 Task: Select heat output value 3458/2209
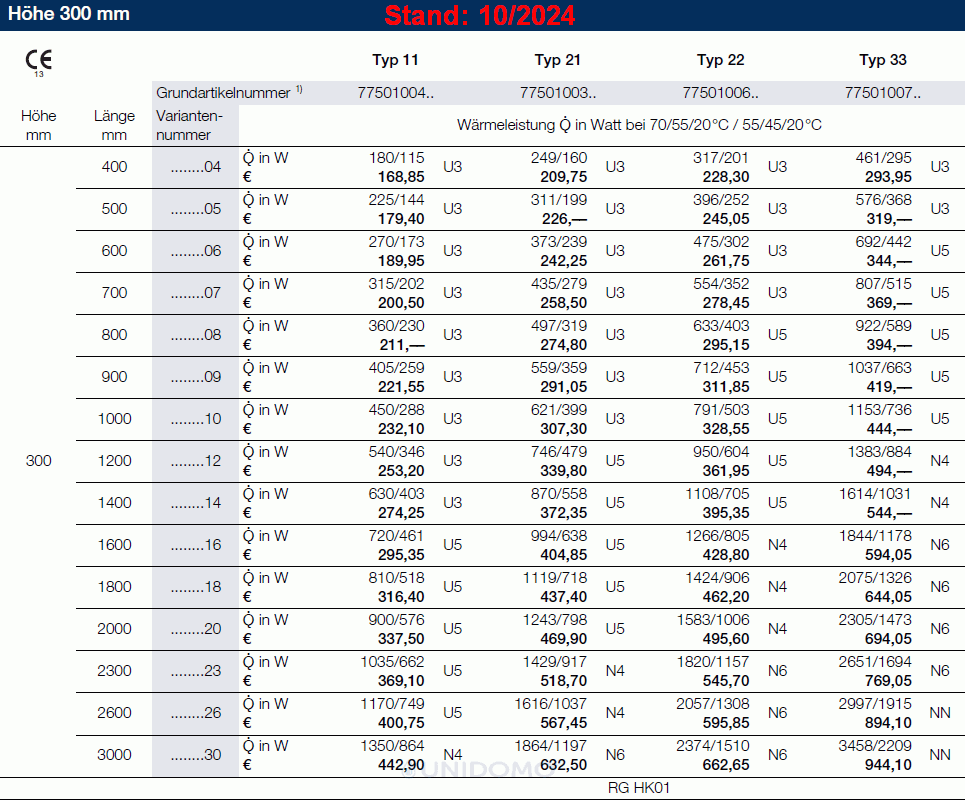click(875, 745)
